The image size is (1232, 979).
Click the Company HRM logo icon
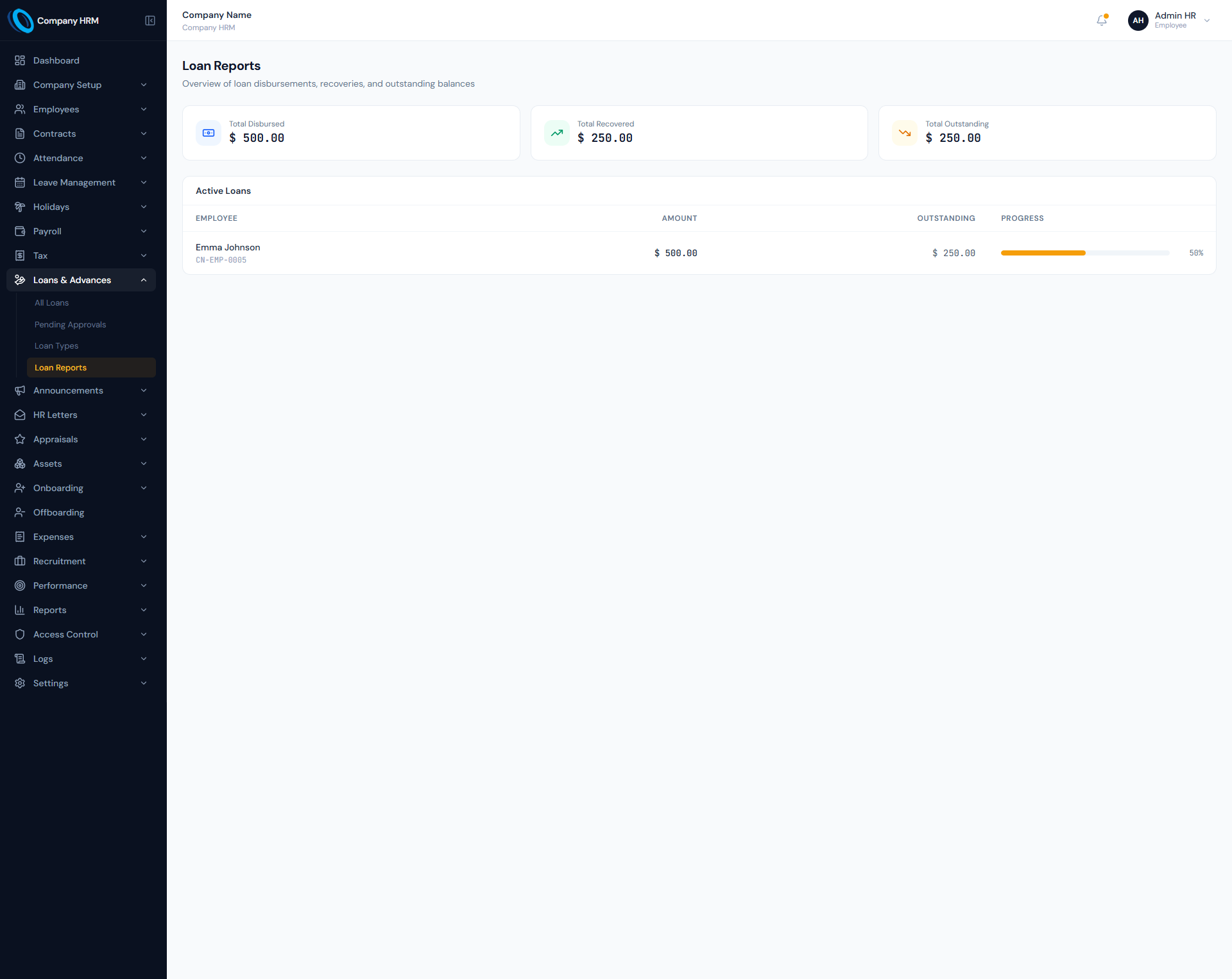coord(21,21)
